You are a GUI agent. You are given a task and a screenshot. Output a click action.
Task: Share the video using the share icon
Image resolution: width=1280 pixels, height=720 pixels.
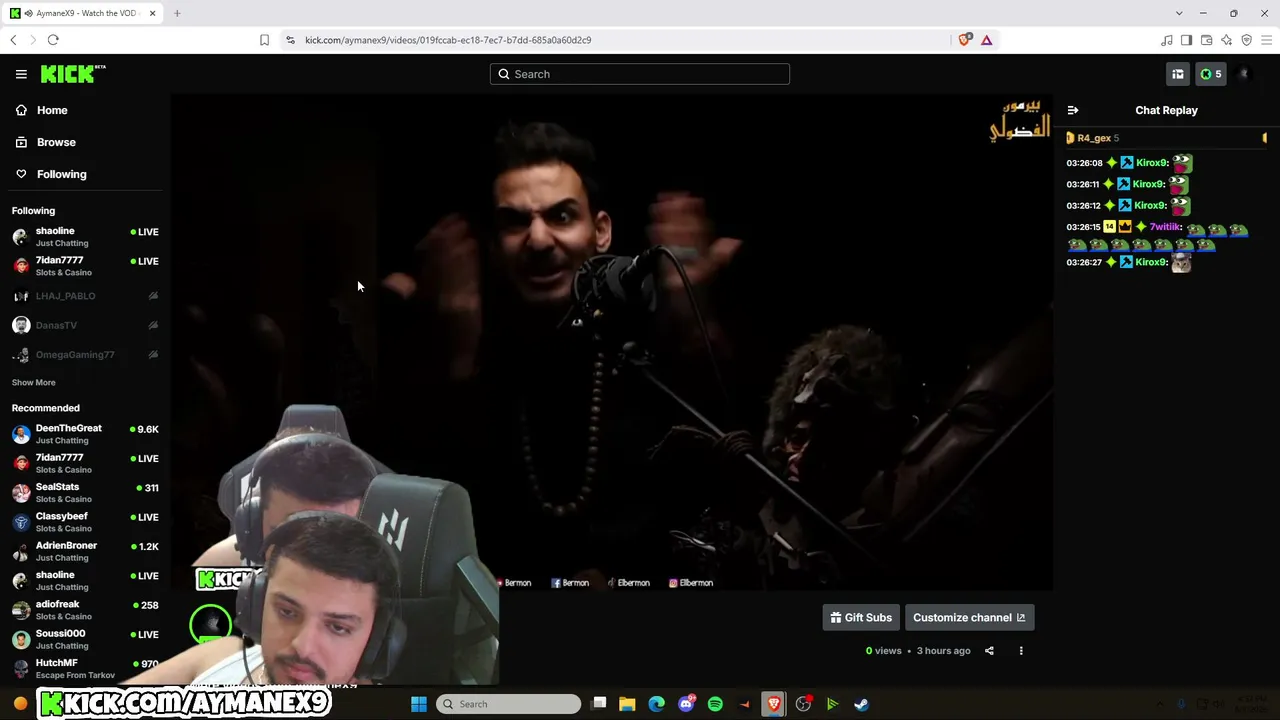[989, 651]
